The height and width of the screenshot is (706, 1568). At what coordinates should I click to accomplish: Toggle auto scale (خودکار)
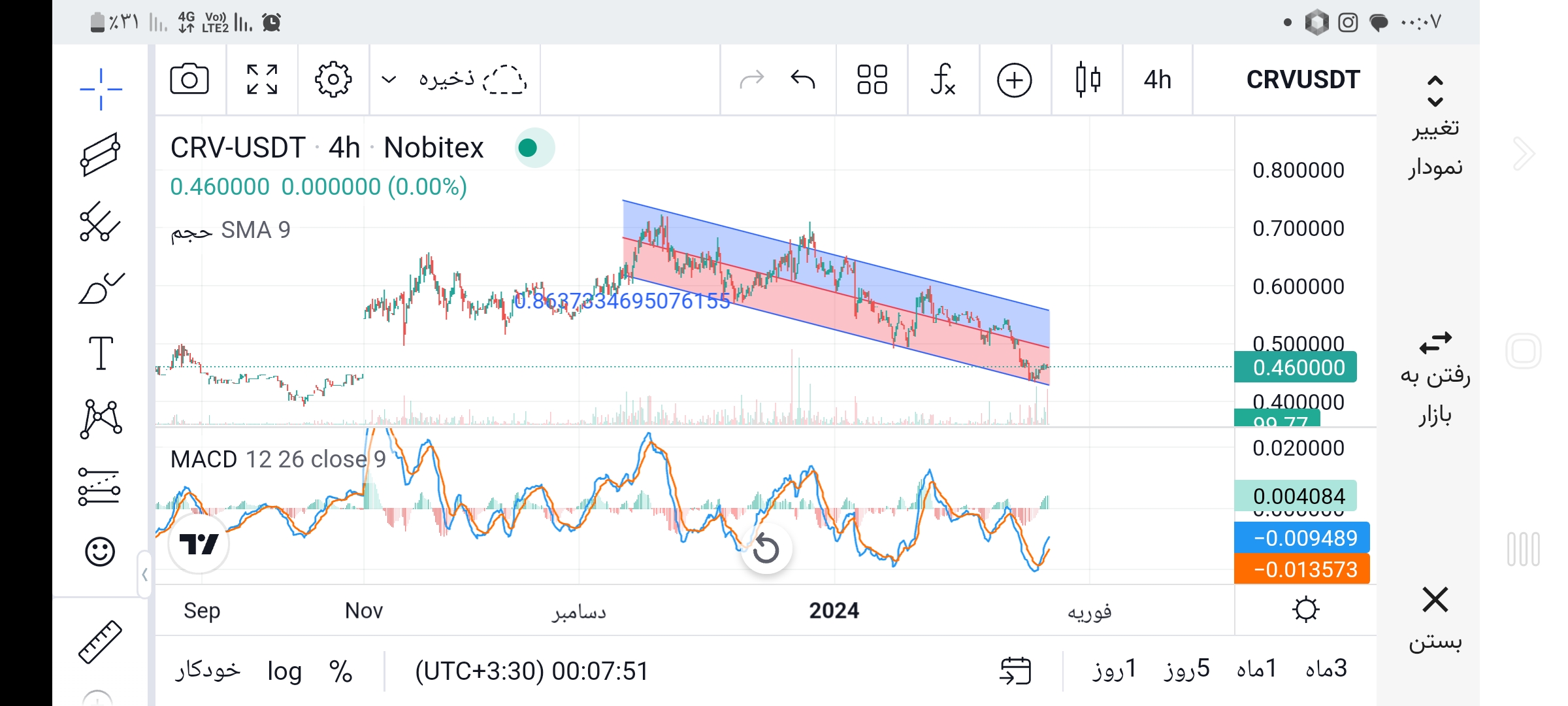208,670
